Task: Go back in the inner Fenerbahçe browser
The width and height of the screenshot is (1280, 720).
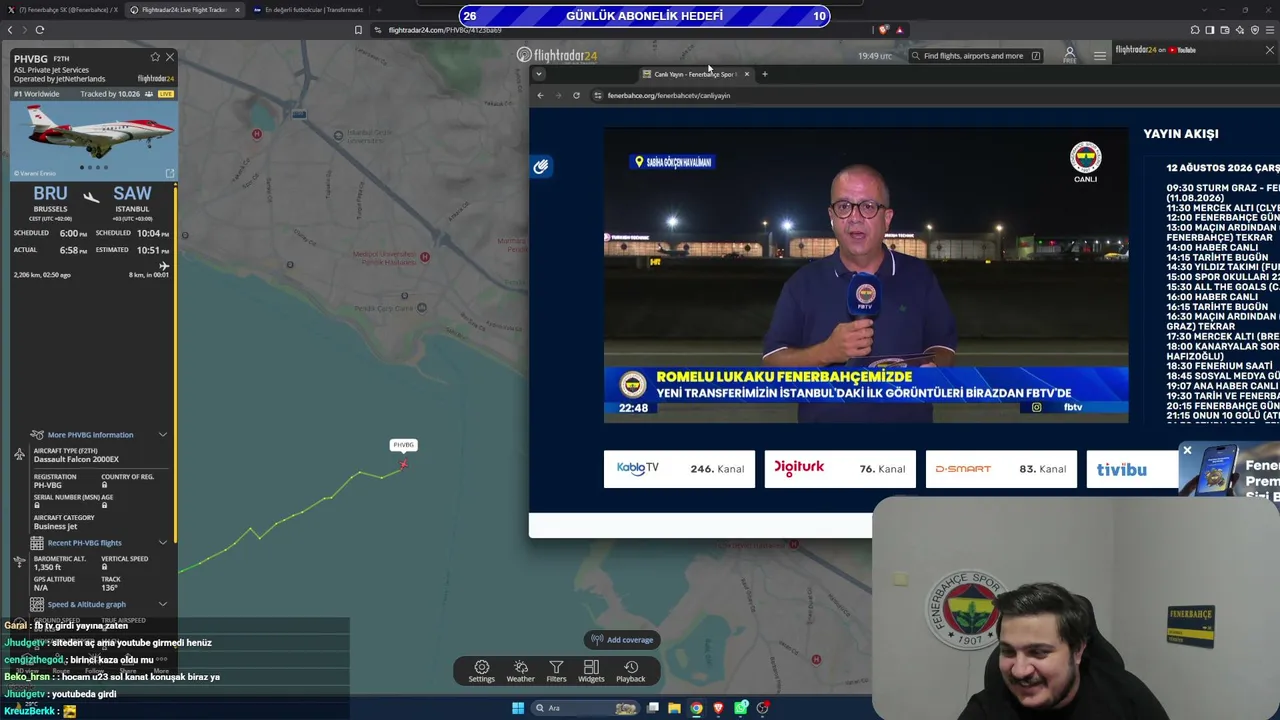Action: click(x=540, y=96)
